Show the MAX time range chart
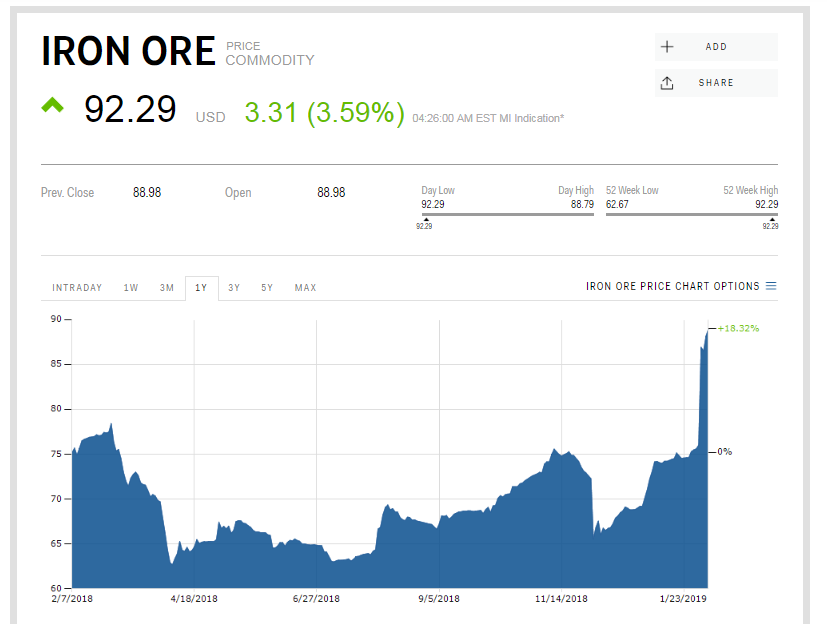The width and height of the screenshot is (827, 624). 305,288
